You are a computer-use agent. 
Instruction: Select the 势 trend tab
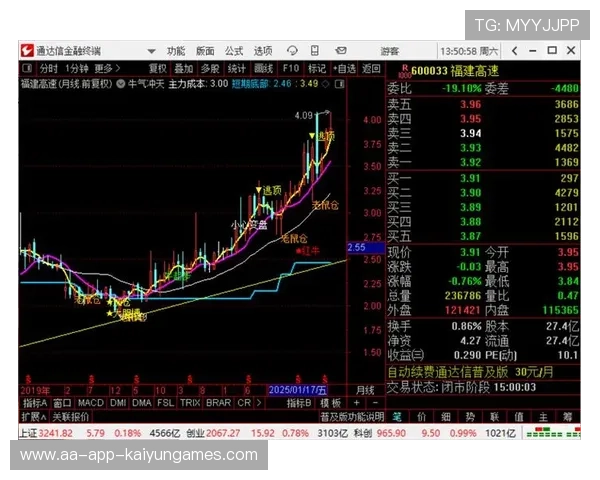coord(470,417)
